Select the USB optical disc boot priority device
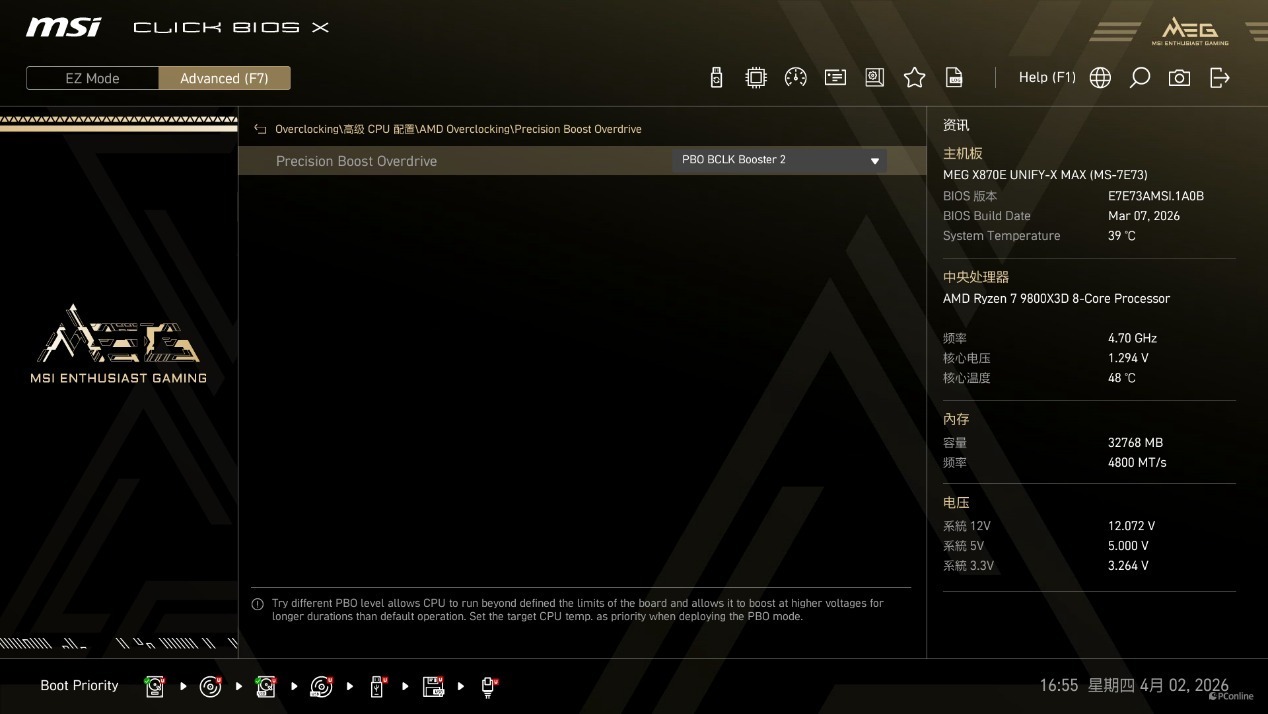 (x=321, y=686)
